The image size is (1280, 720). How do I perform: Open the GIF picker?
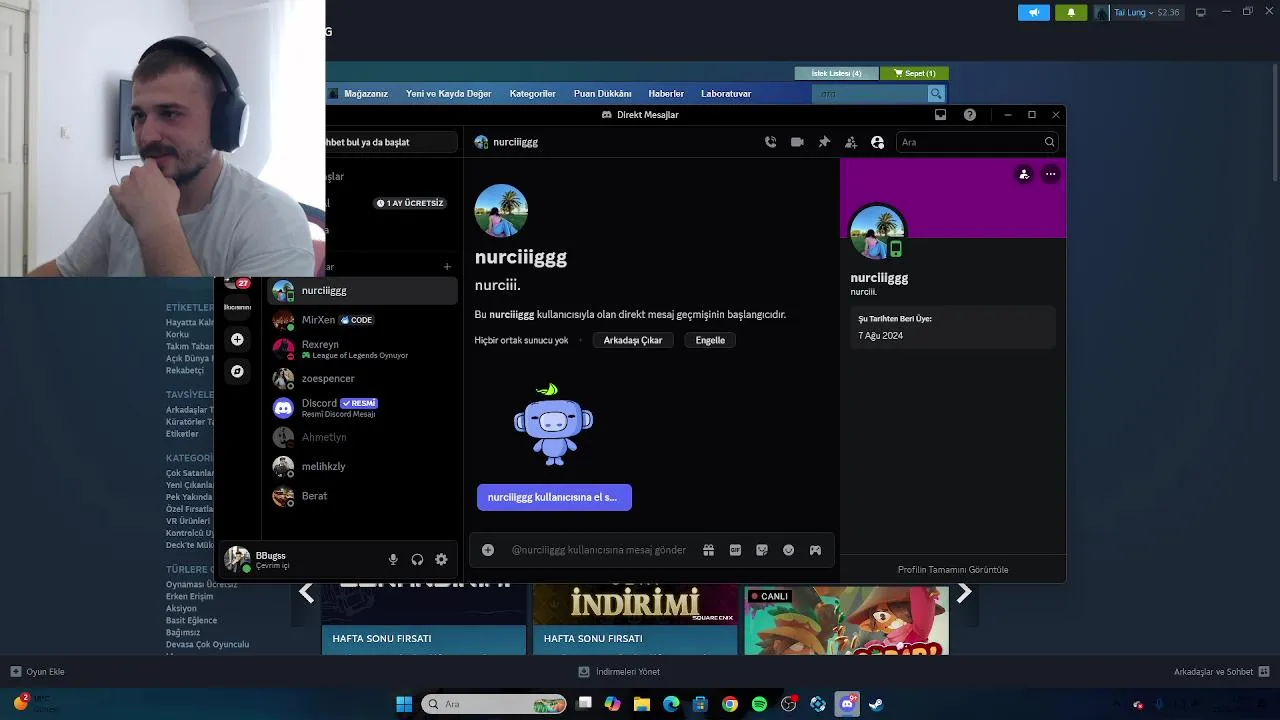735,550
